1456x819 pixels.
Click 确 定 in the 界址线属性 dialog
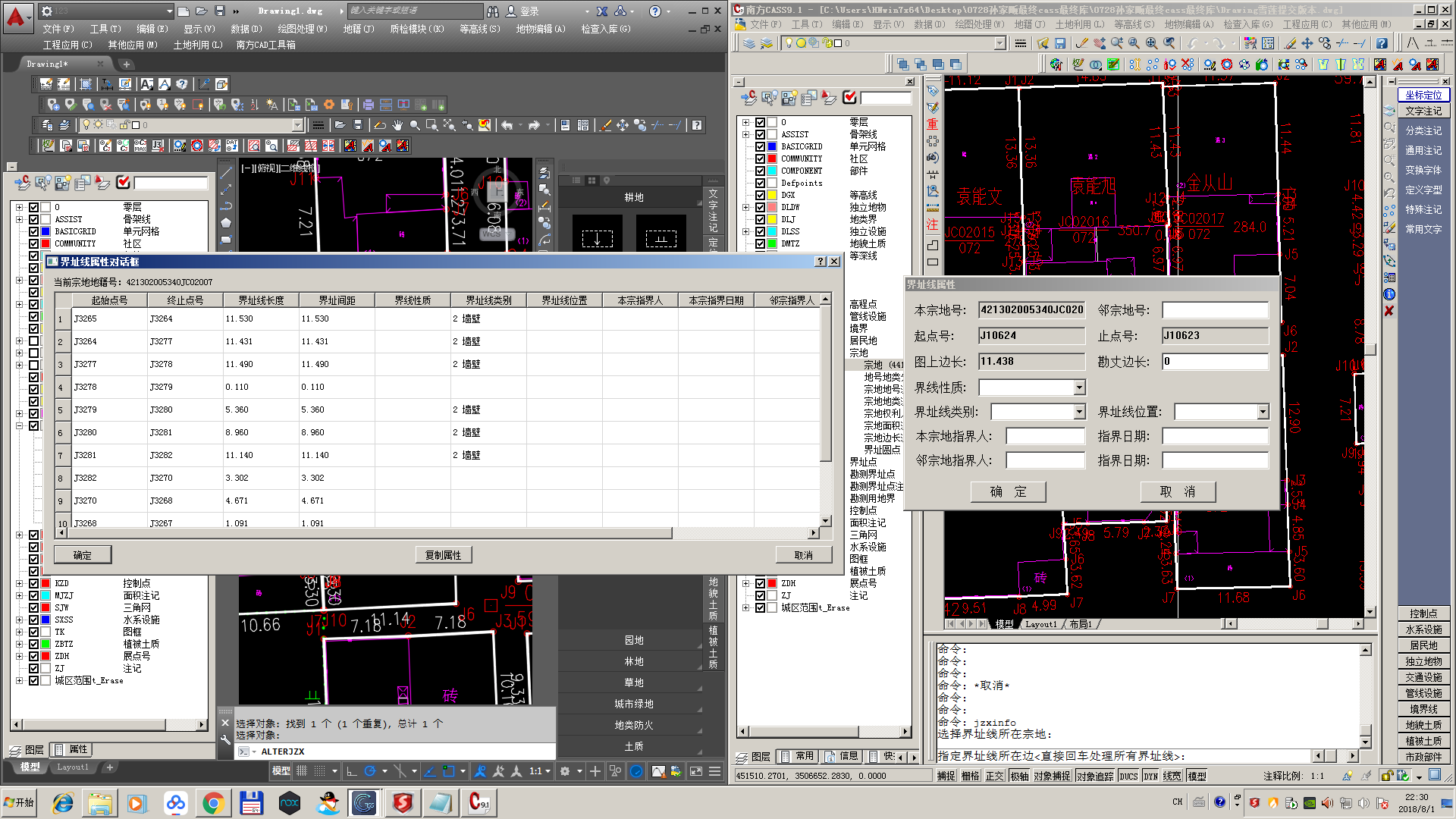pos(1008,491)
